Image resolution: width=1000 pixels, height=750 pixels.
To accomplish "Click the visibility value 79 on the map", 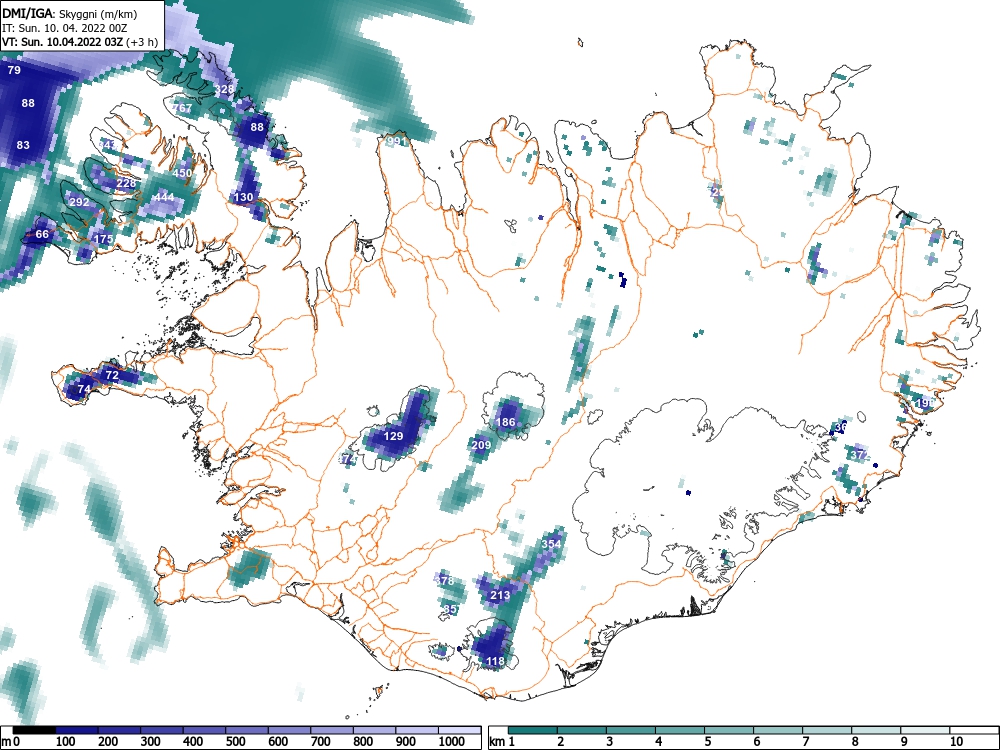I will 14,70.
